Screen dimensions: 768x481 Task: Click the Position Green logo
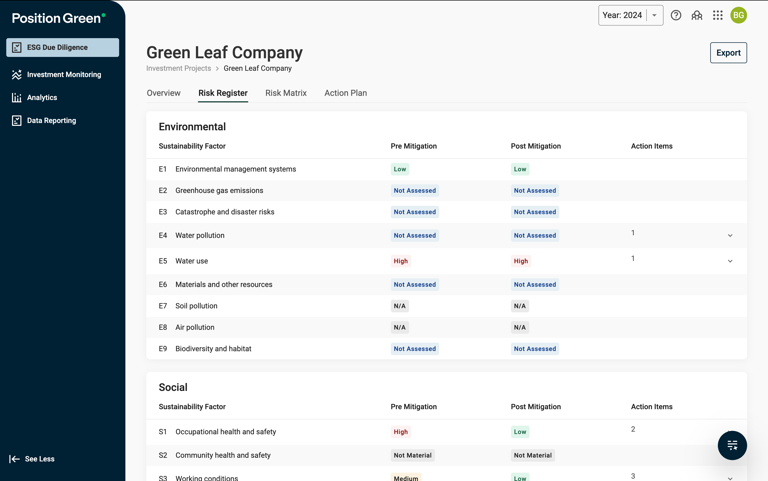click(x=59, y=18)
